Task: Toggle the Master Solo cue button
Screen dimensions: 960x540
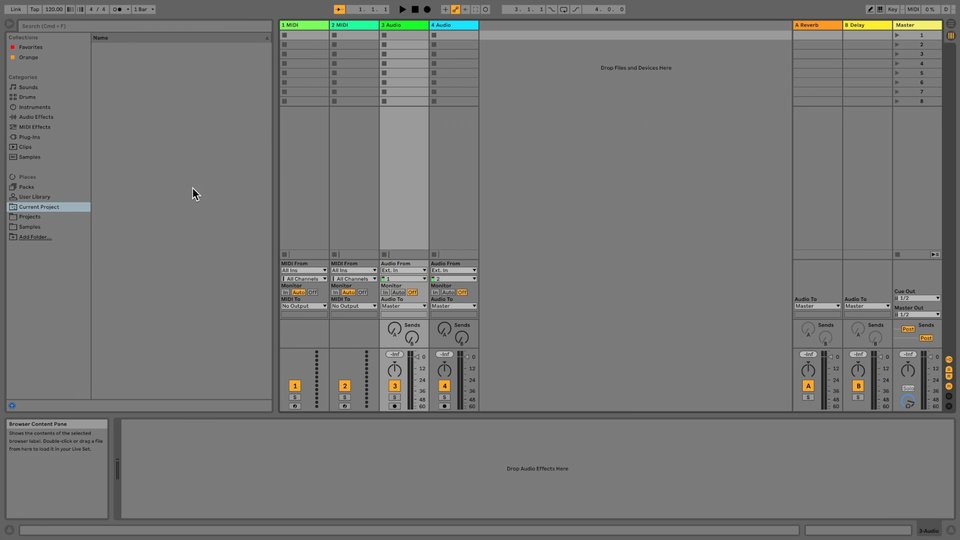Action: coord(907,388)
